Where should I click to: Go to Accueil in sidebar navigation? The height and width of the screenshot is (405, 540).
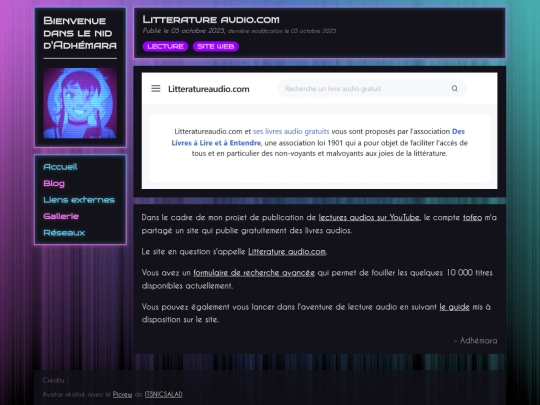pos(60,167)
